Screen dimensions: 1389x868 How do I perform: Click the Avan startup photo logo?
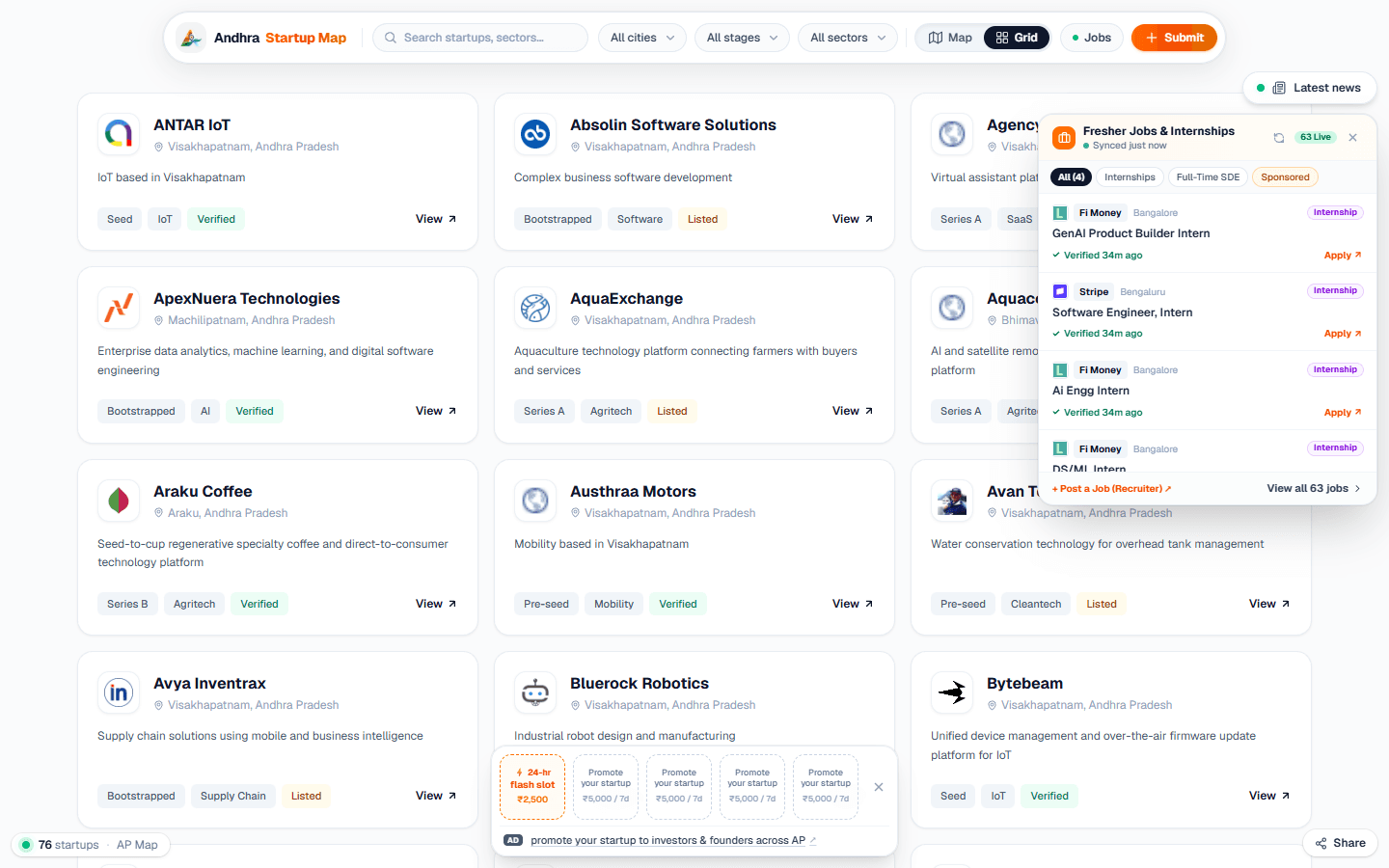pos(952,501)
